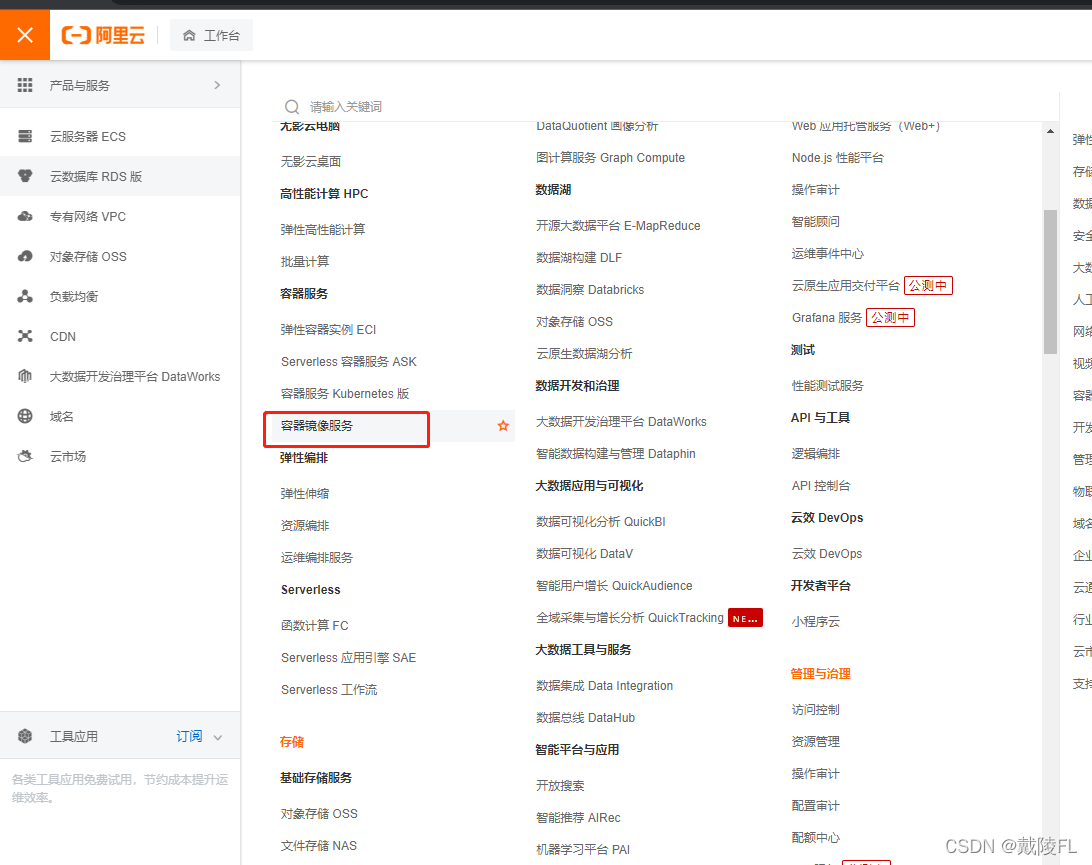This screenshot has width=1092, height=865.
Task: Open 数据可视化 DataV link
Action: click(x=584, y=554)
